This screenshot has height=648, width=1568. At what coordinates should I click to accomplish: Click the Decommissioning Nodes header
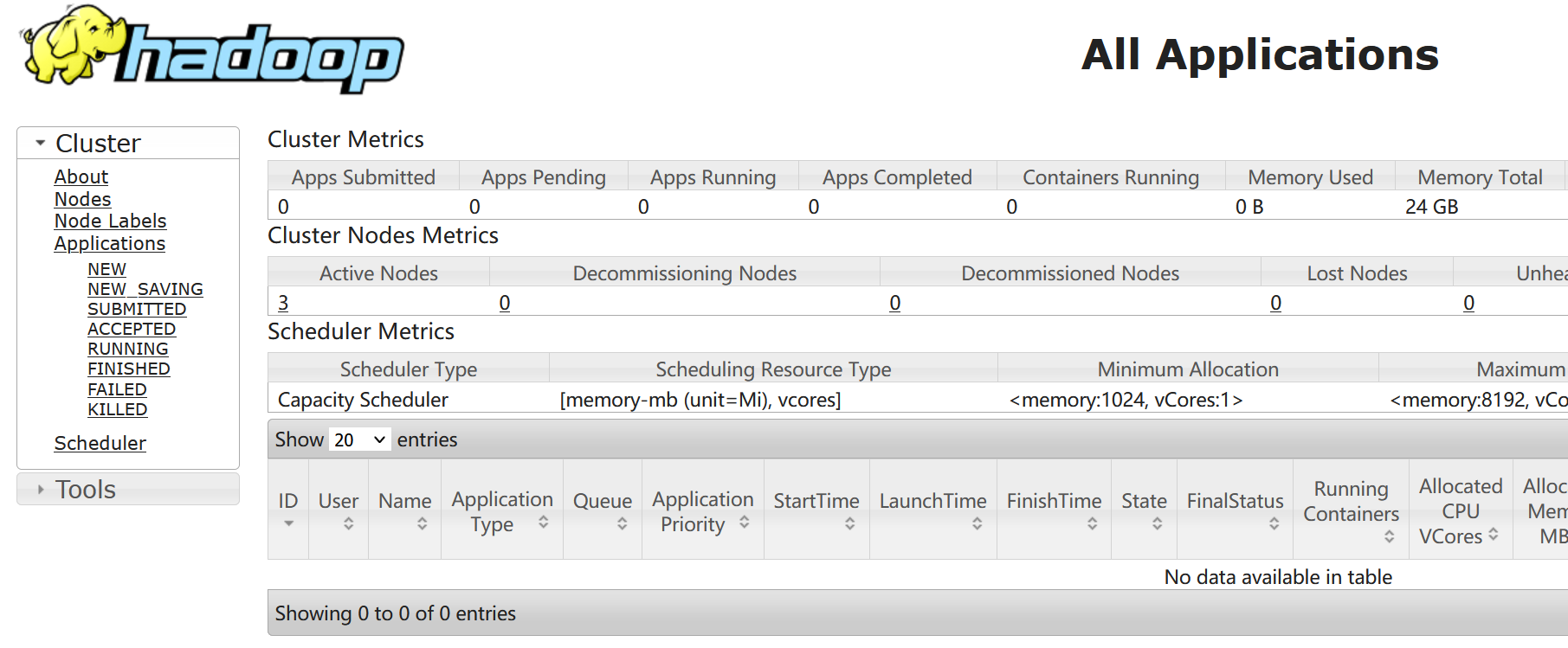tap(685, 273)
